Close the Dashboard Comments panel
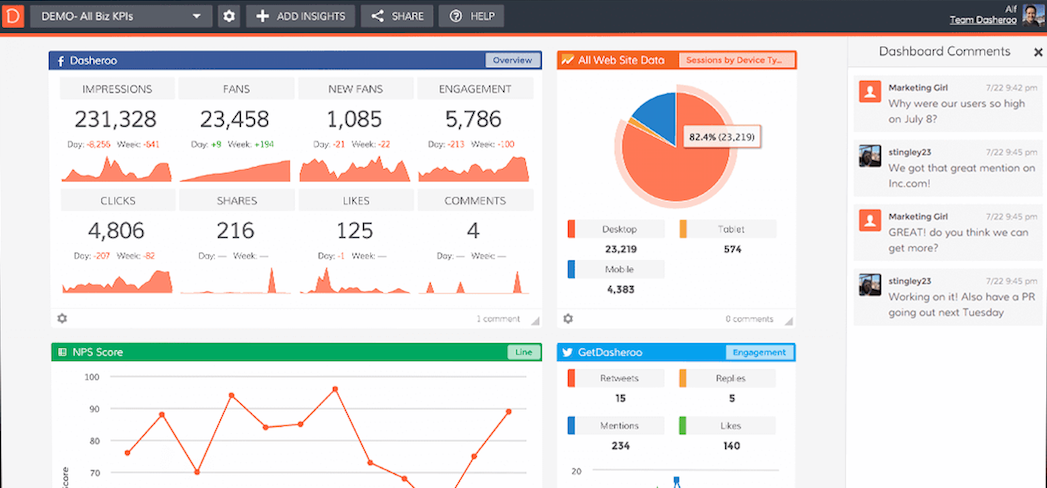1047x488 pixels. pyautogui.click(x=1038, y=52)
